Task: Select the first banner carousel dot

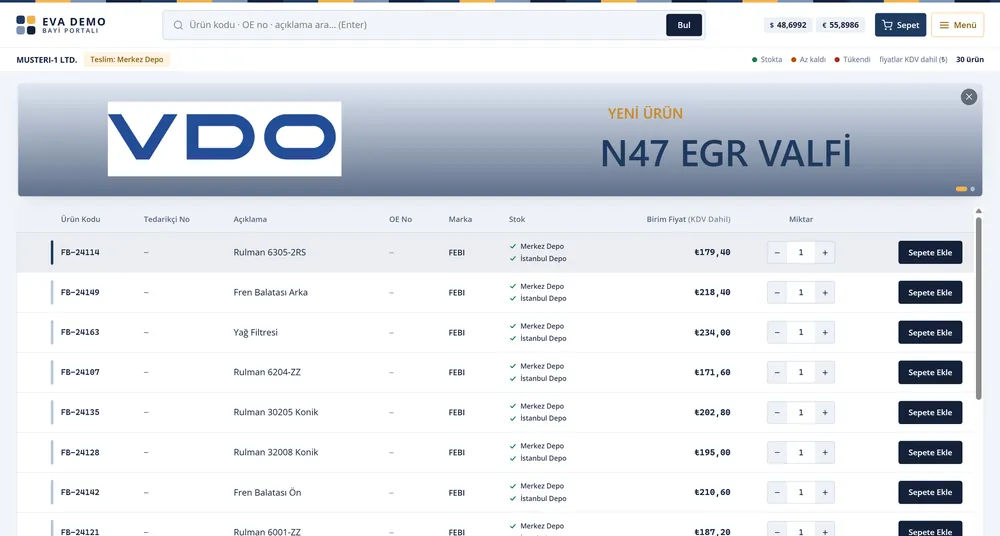Action: pyautogui.click(x=961, y=189)
